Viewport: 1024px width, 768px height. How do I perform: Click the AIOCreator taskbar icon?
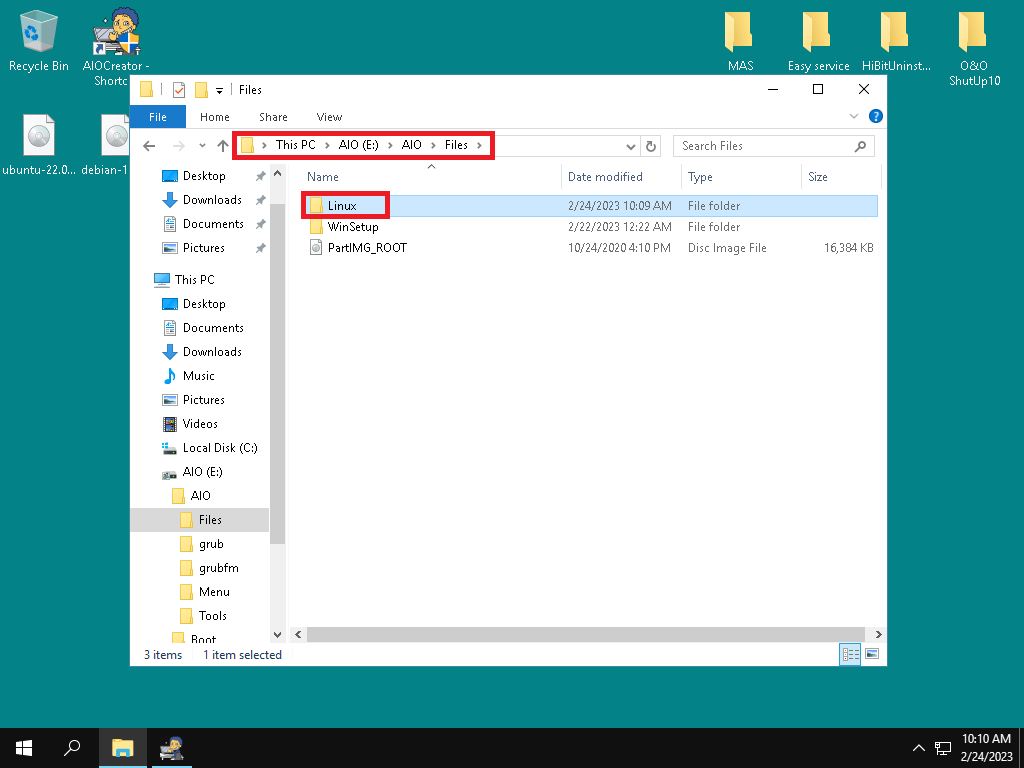(174, 748)
